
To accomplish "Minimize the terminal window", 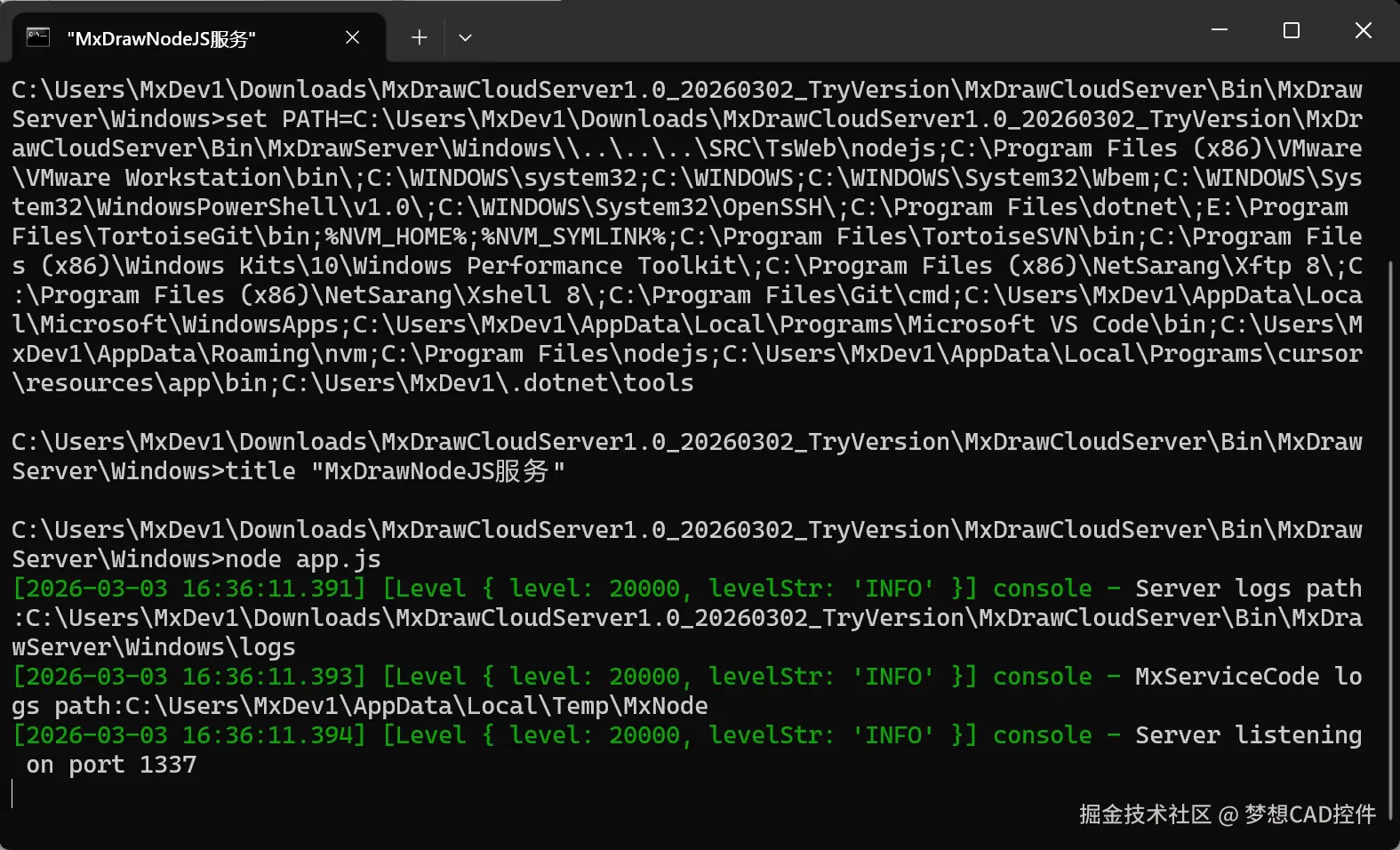I will coord(1220,30).
